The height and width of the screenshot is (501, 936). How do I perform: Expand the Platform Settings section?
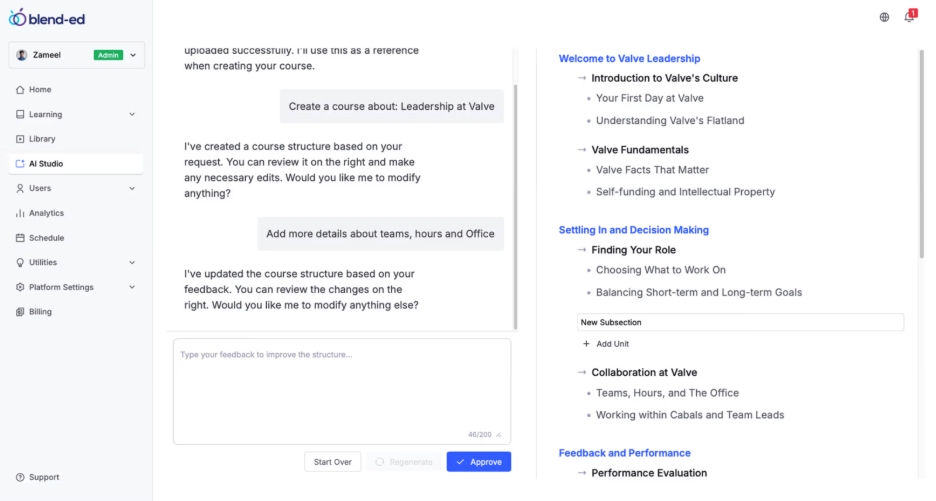(x=132, y=287)
